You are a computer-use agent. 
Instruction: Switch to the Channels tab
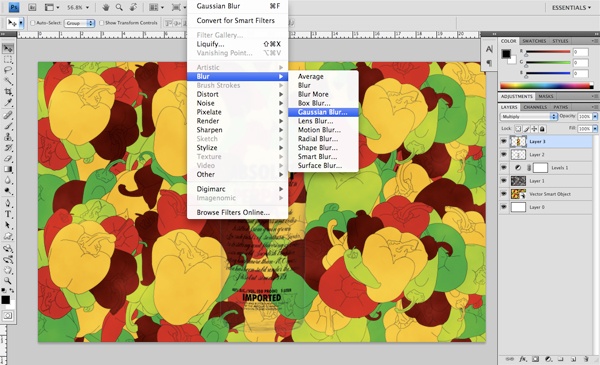pyautogui.click(x=535, y=107)
